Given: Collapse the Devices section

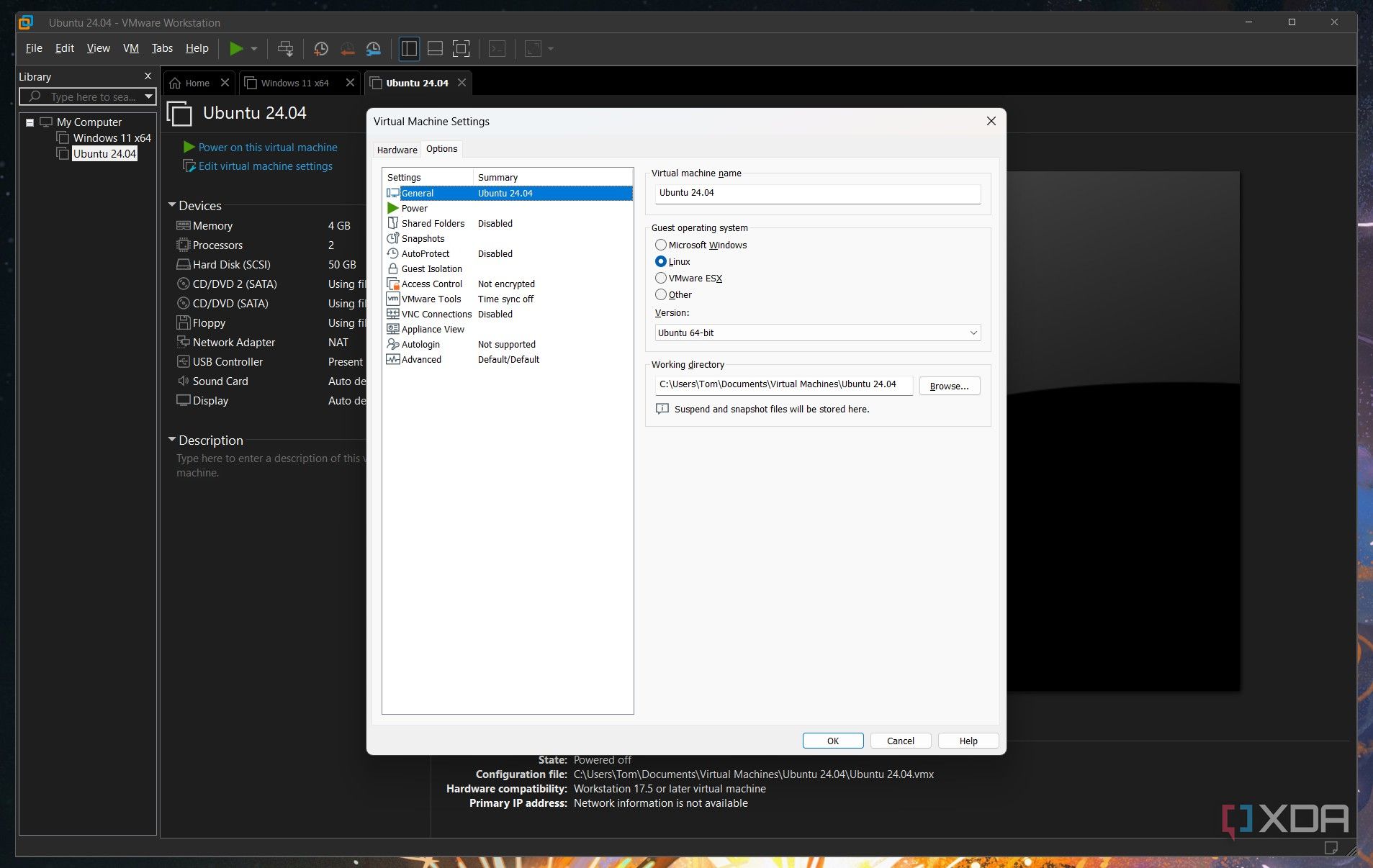Looking at the screenshot, I should [172, 205].
